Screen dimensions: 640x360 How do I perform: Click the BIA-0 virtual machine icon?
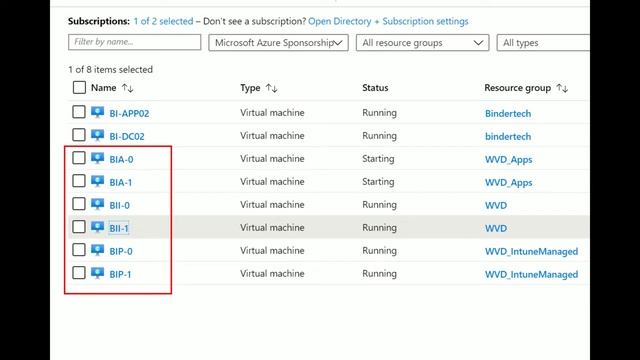tap(98, 158)
